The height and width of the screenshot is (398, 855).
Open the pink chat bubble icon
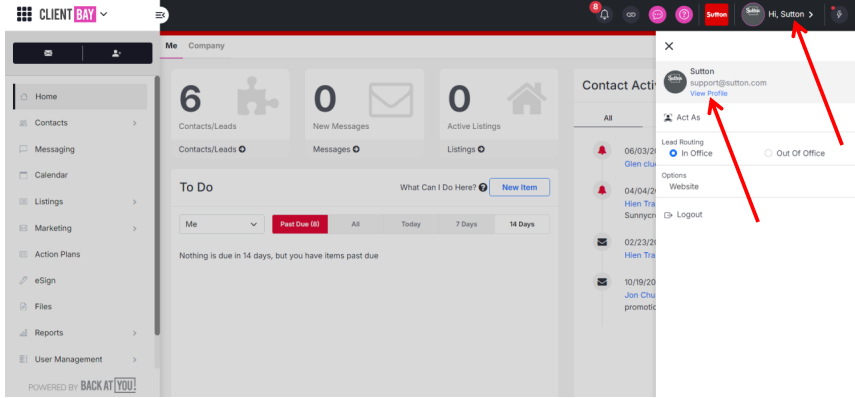click(x=658, y=15)
